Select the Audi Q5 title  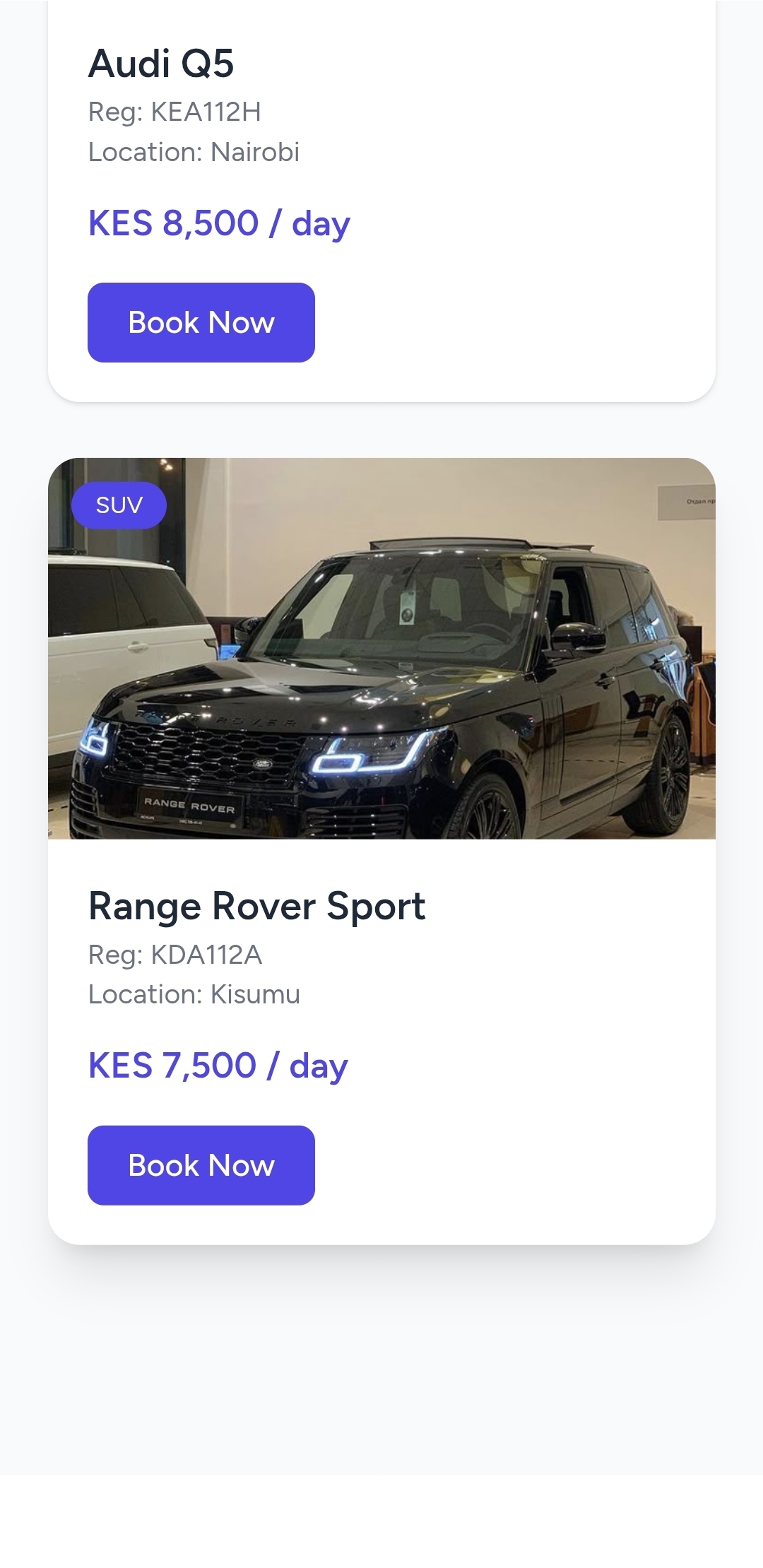point(161,64)
